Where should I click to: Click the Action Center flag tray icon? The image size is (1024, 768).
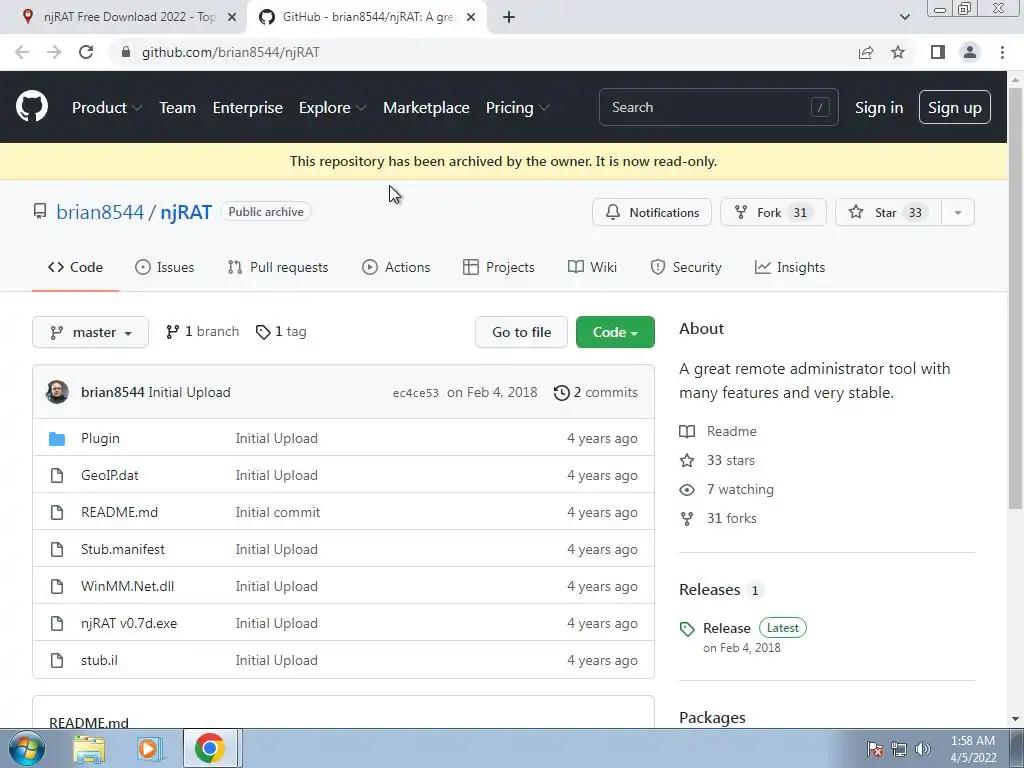874,749
